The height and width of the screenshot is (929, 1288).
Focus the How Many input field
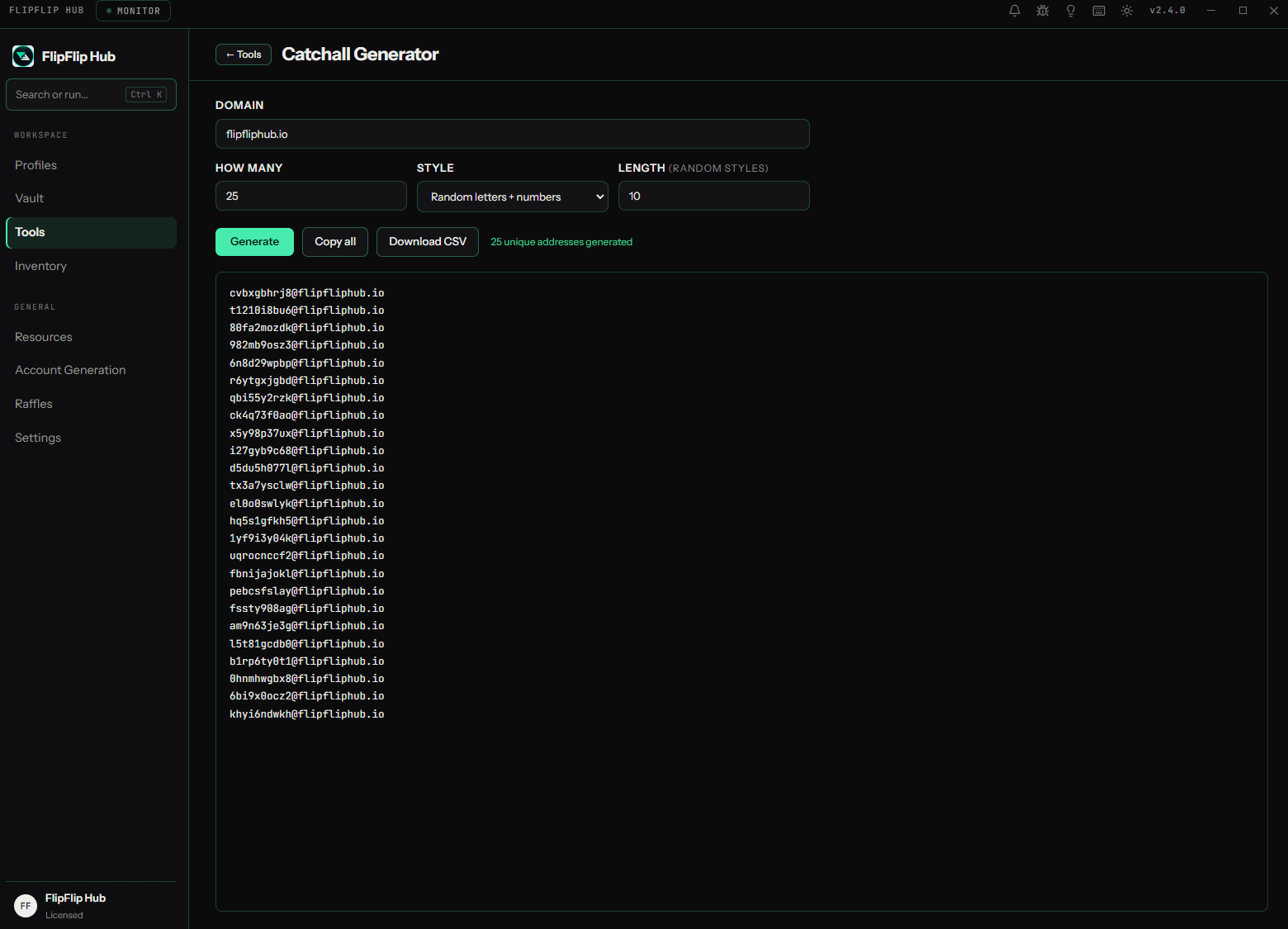(x=311, y=196)
